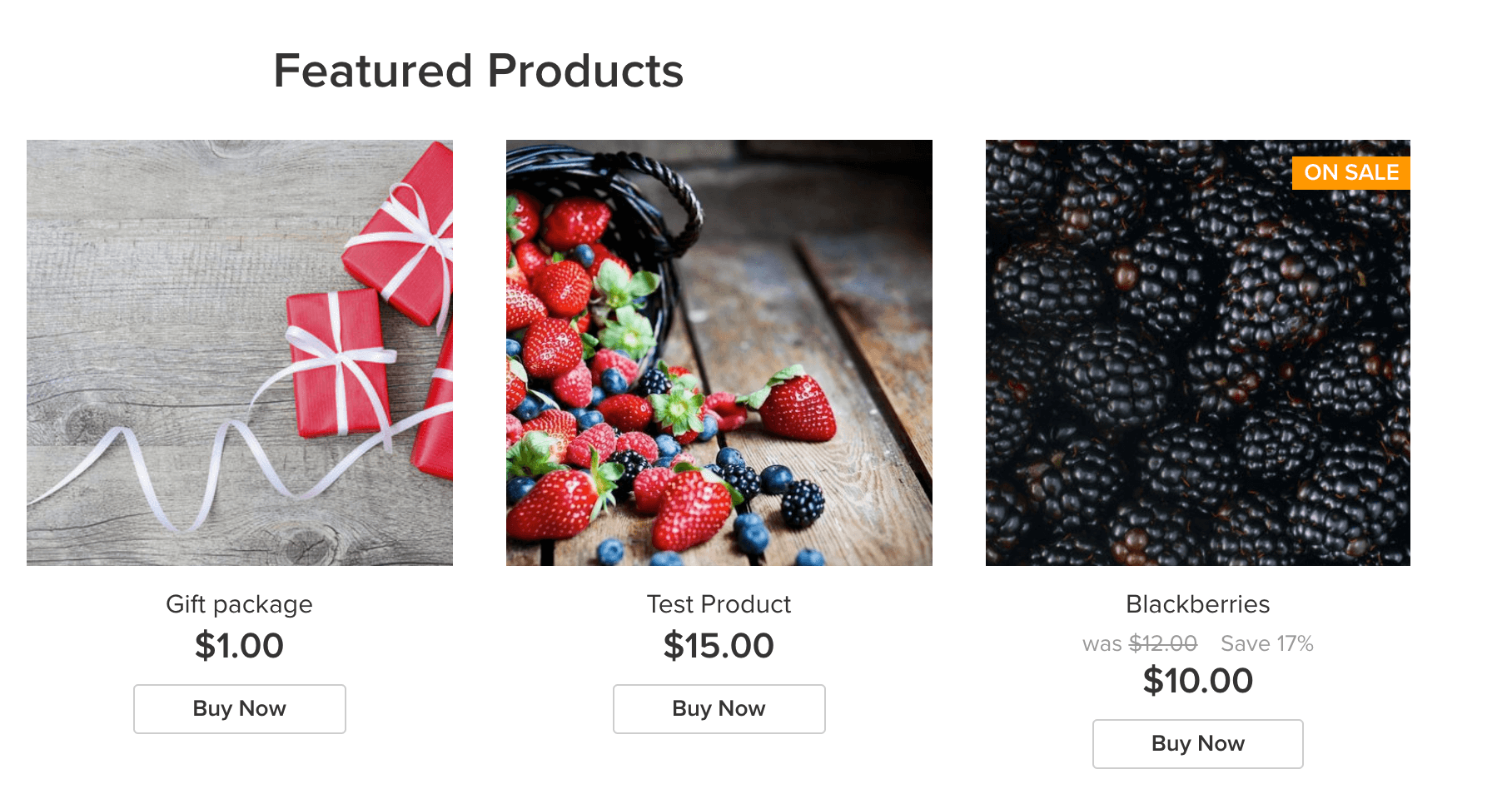Click the middle red gift box
Image resolution: width=1512 pixels, height=794 pixels.
click(337, 362)
